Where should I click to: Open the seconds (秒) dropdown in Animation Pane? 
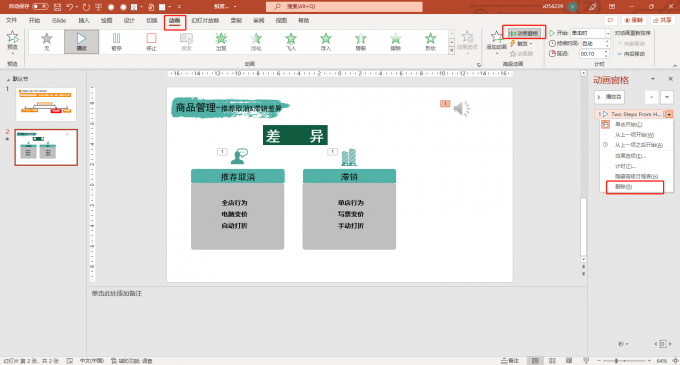[623, 344]
